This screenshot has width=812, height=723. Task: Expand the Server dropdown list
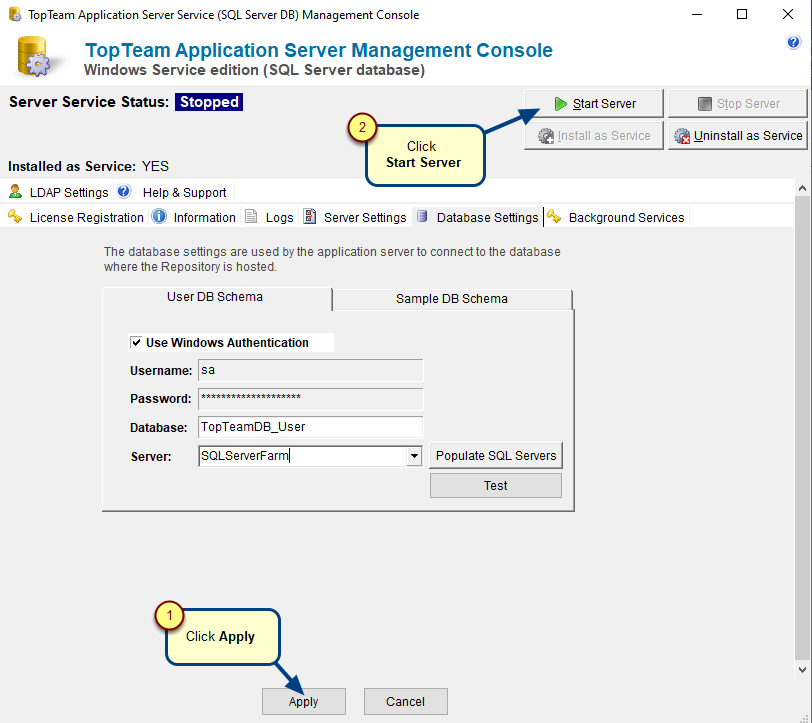pyautogui.click(x=414, y=456)
